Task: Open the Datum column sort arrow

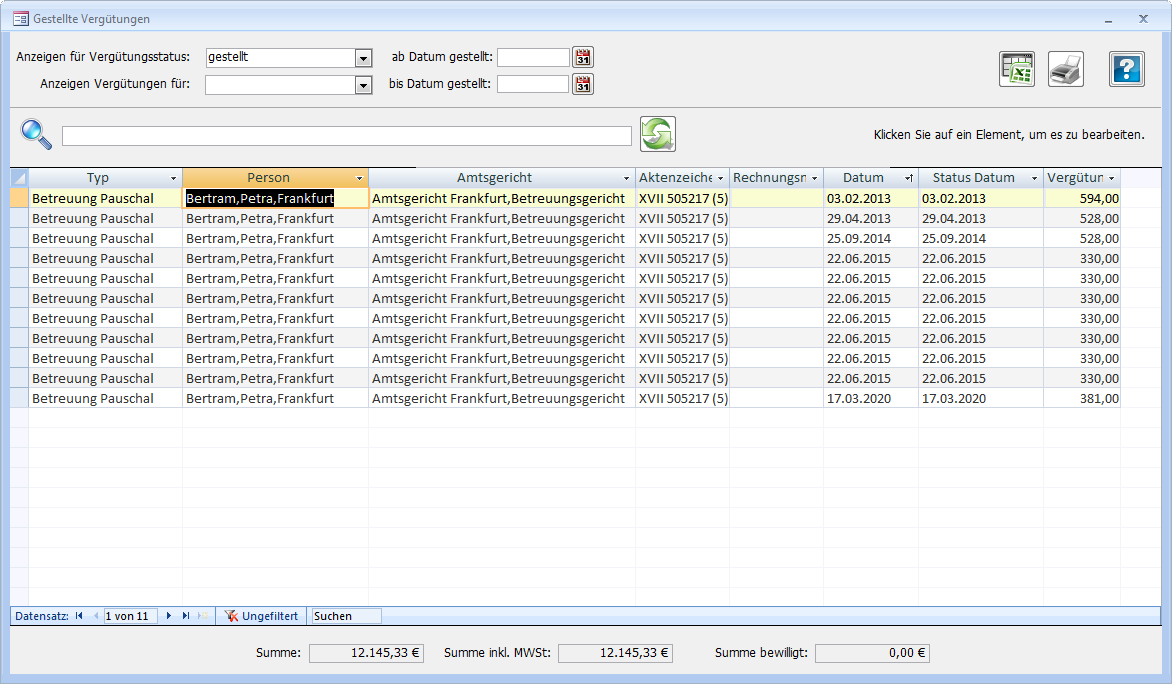Action: [x=909, y=178]
